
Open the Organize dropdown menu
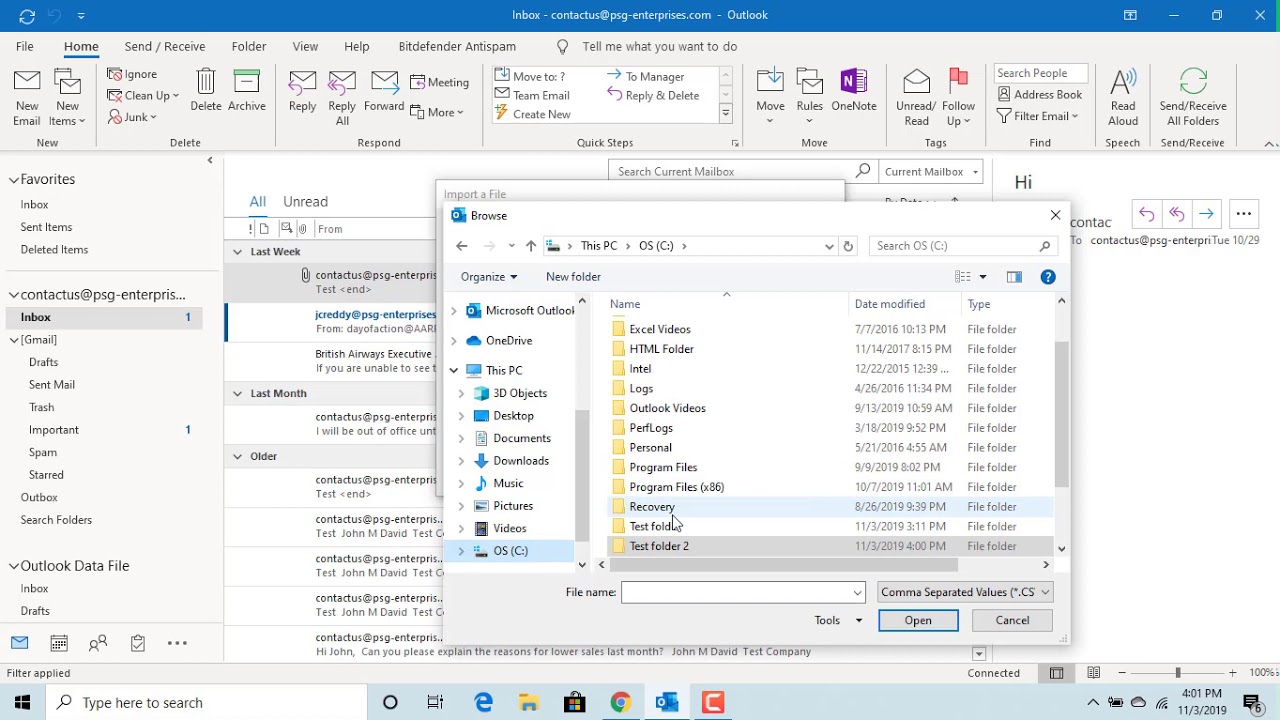click(x=489, y=277)
